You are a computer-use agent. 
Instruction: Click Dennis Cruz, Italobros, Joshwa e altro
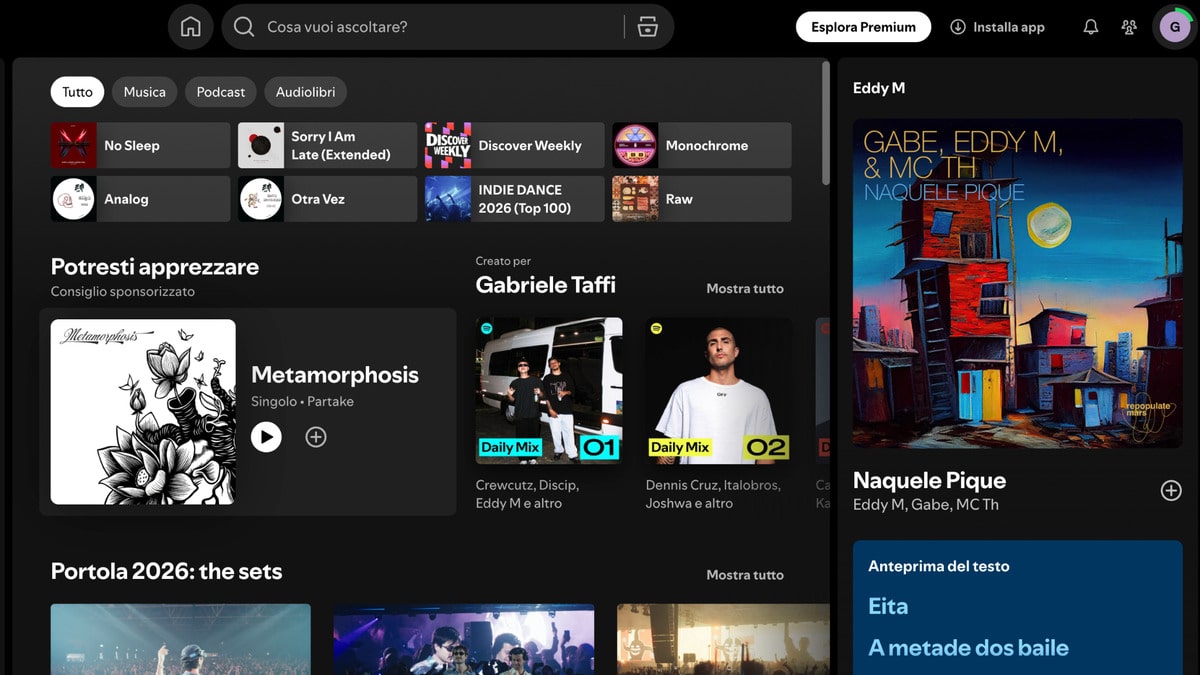coord(713,494)
